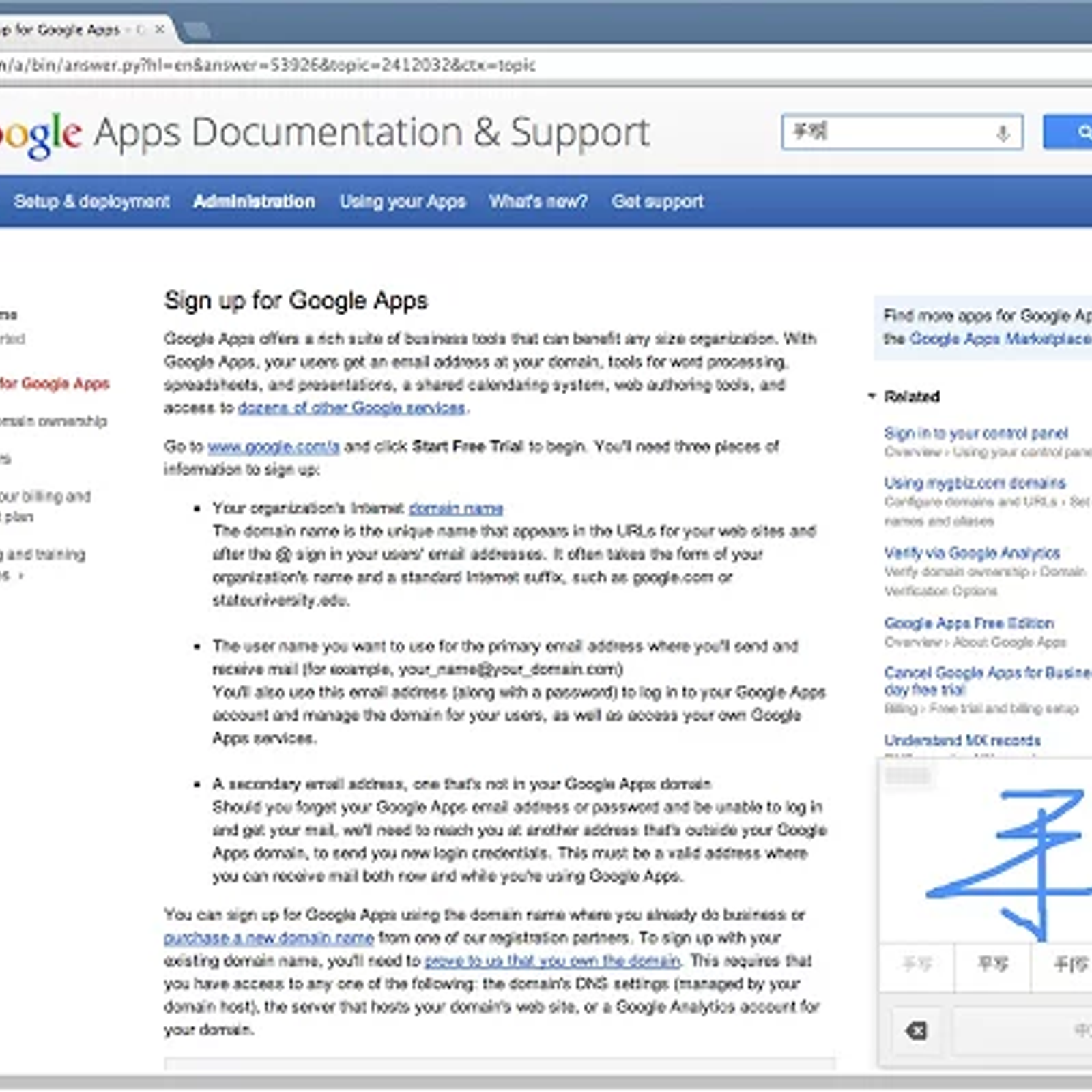Open Using mygbiz.com domains link
1092x1092 pixels.
(x=975, y=483)
